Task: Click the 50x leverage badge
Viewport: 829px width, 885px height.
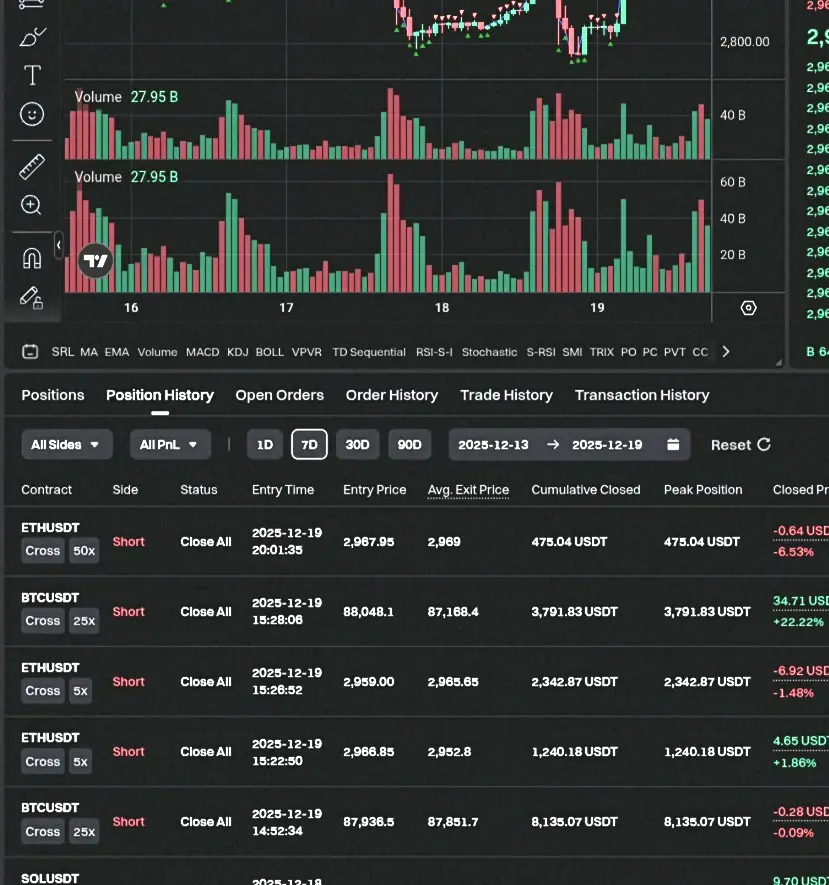Action: pyautogui.click(x=84, y=551)
